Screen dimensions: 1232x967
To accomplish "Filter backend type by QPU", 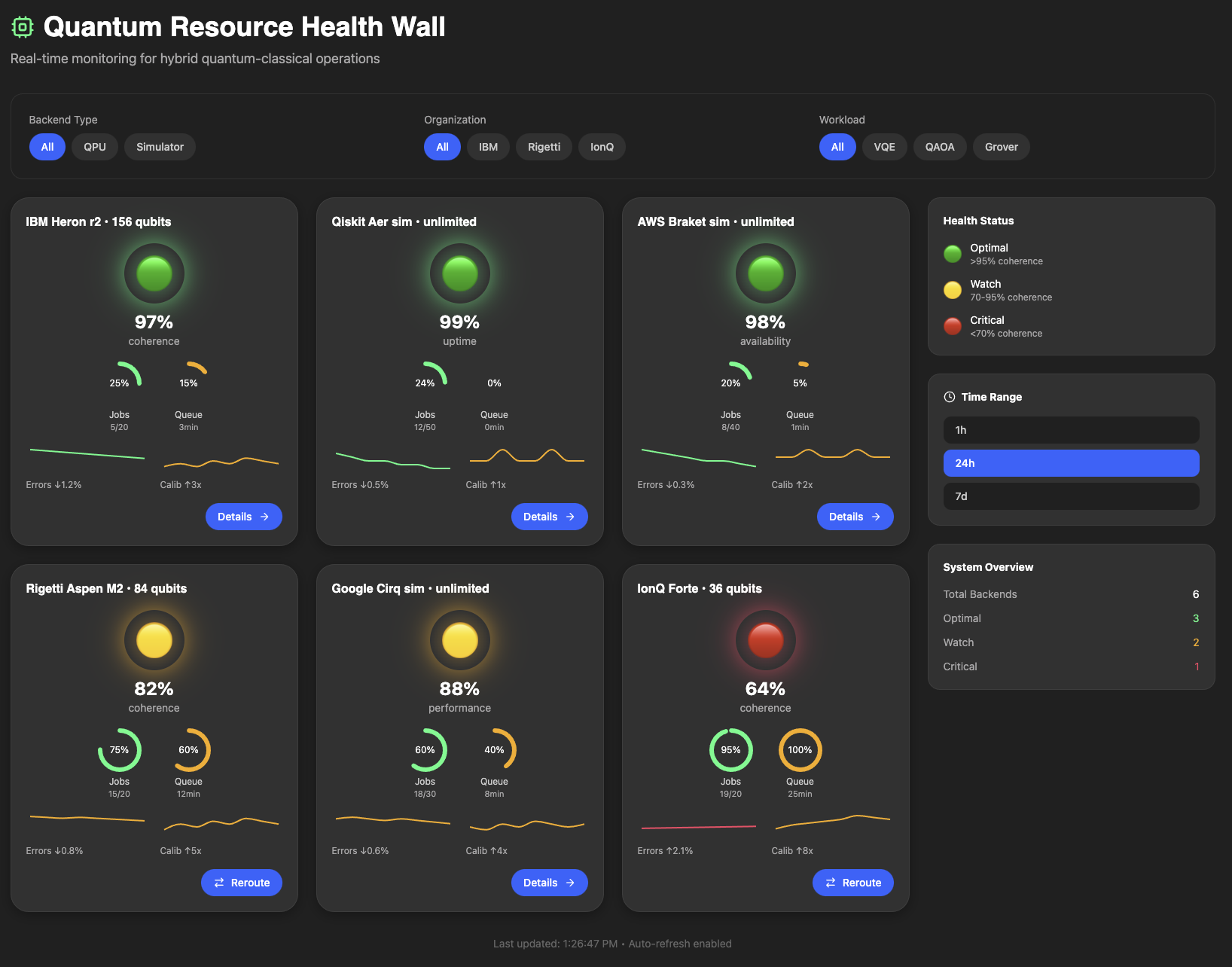I will (95, 147).
